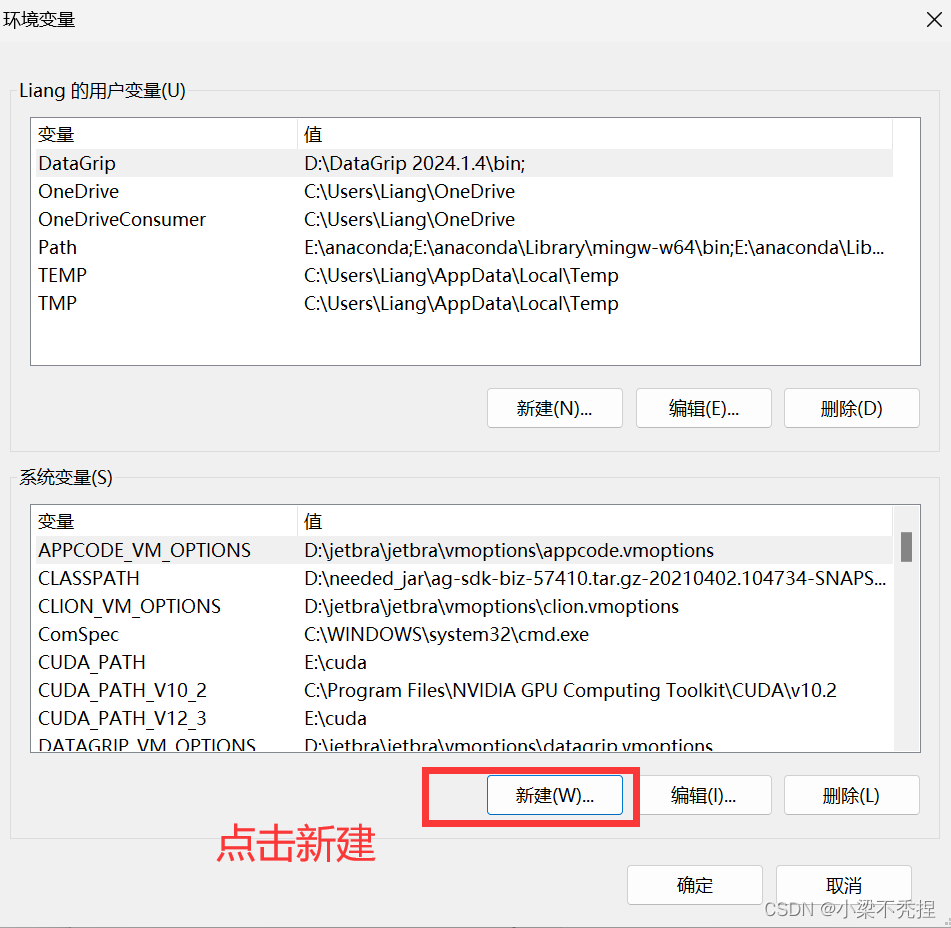Select CLASSPATH system variable
The height and width of the screenshot is (928, 951).
click(464, 578)
